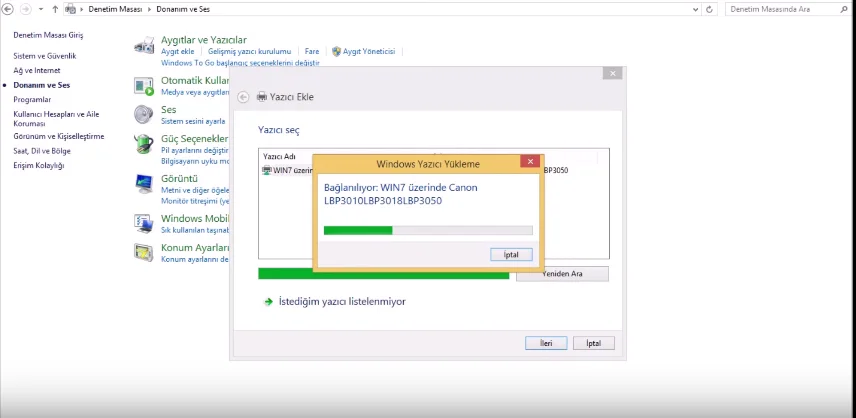Click İptal at bottom of Yazıcı Ekle wizard
Screen dimensions: 856x418
tap(593, 343)
